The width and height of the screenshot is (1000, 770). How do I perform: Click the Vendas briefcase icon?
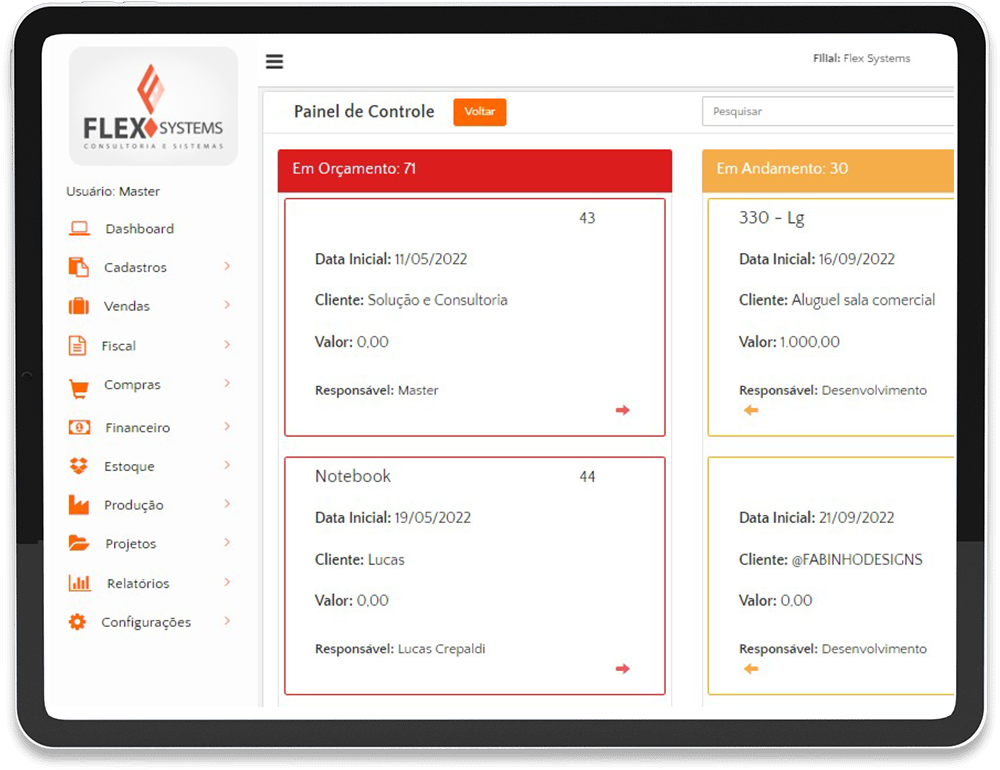(79, 306)
